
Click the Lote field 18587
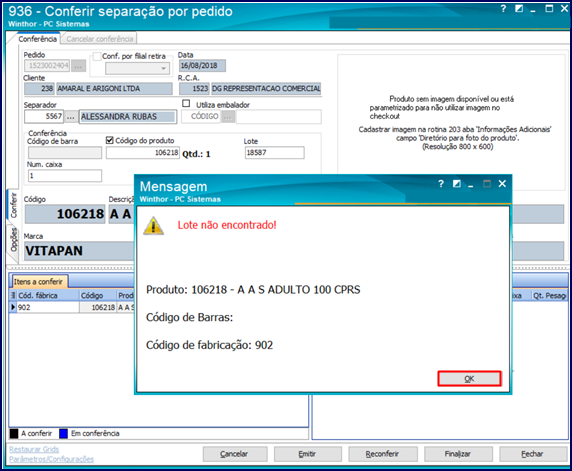tap(275, 153)
